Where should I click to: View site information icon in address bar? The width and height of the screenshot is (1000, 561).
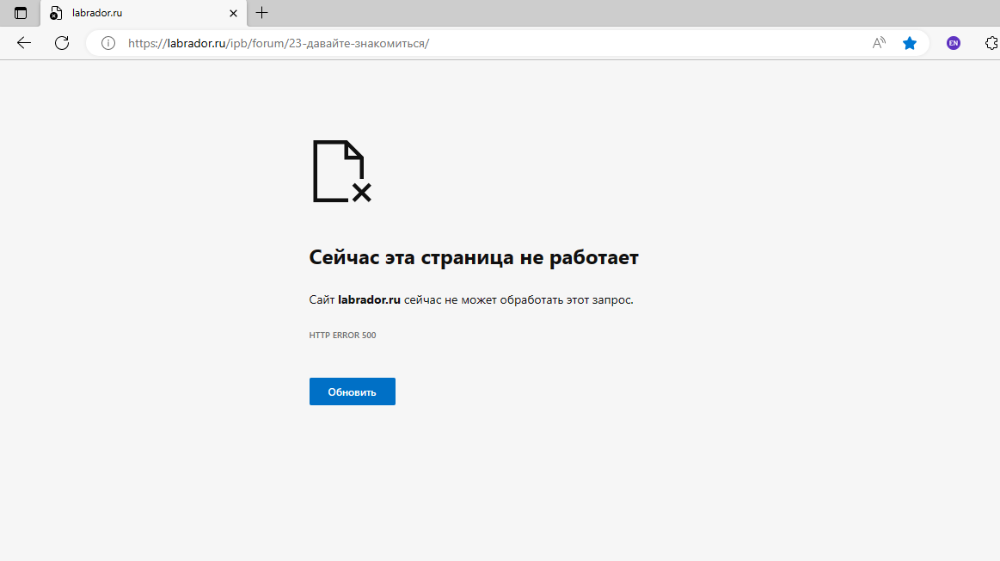(x=108, y=43)
